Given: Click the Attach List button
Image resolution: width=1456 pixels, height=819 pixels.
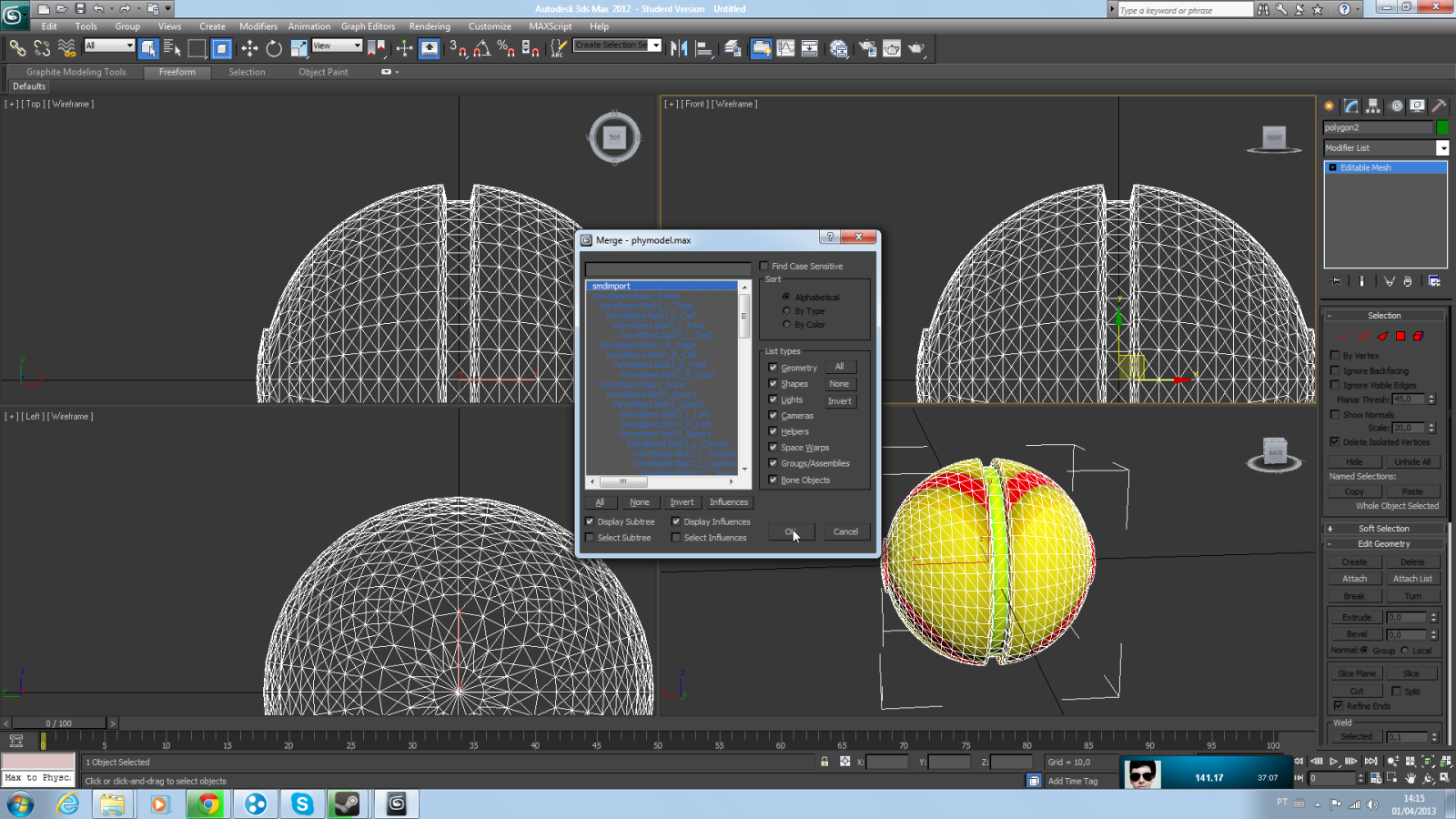Looking at the screenshot, I should (1412, 579).
